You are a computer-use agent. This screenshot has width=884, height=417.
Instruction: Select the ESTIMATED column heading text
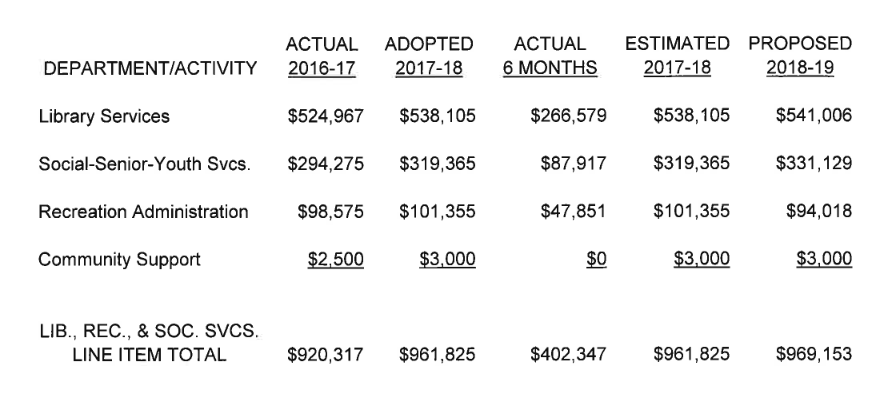678,44
